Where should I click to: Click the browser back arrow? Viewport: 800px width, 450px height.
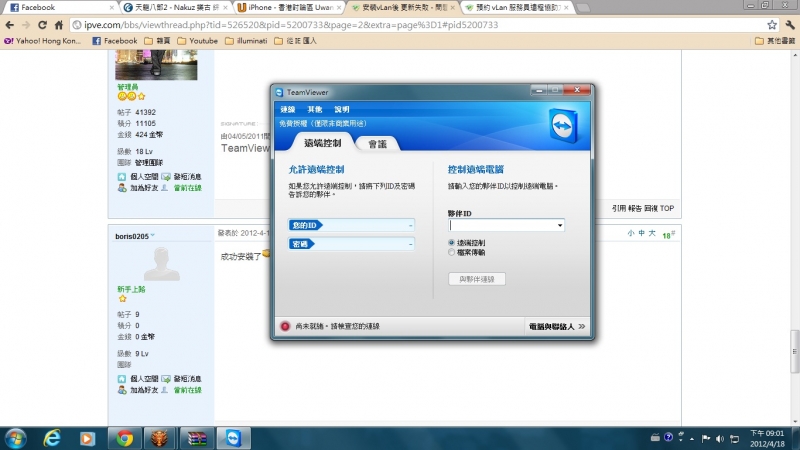click(10, 24)
